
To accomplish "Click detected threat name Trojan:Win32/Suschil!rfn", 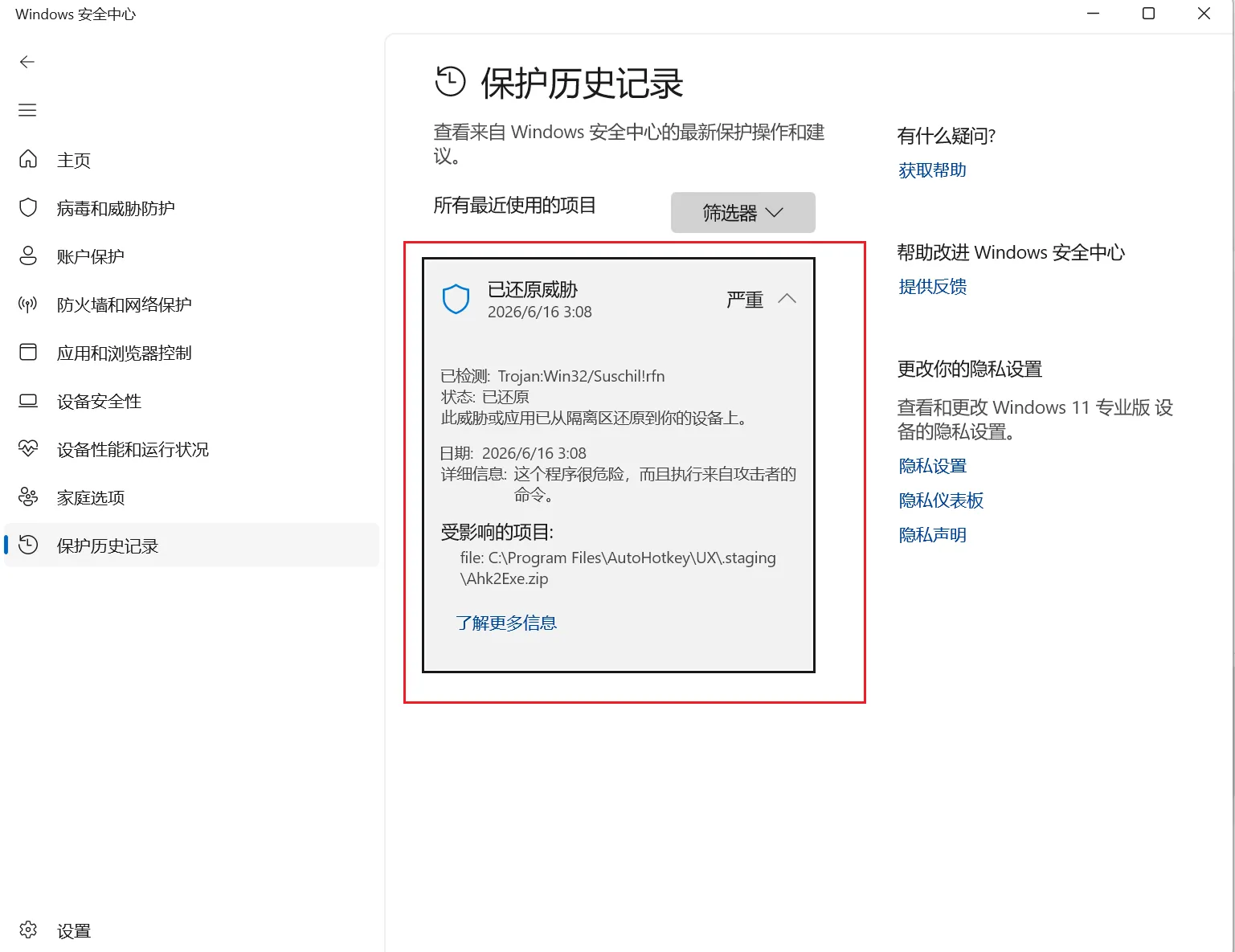I will point(581,376).
